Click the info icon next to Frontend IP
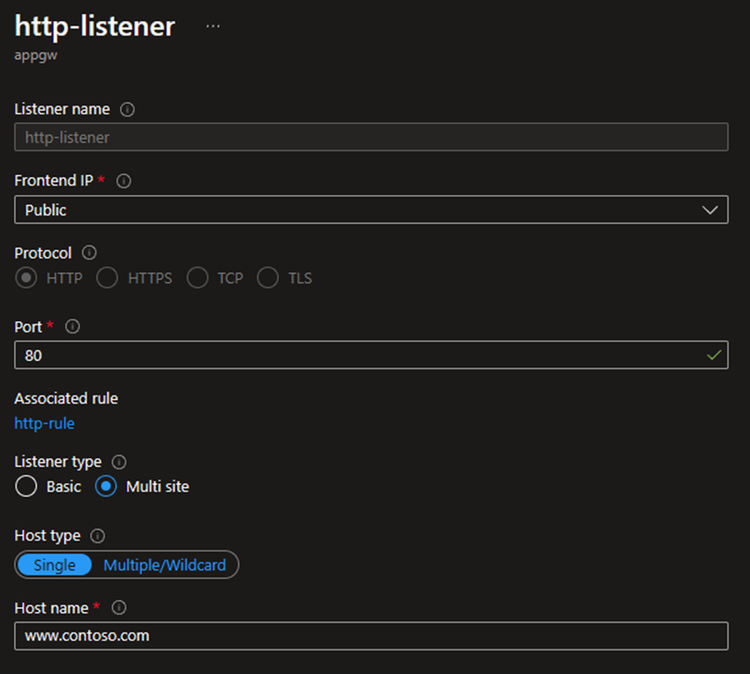Viewport: 750px width, 674px height. pos(124,181)
